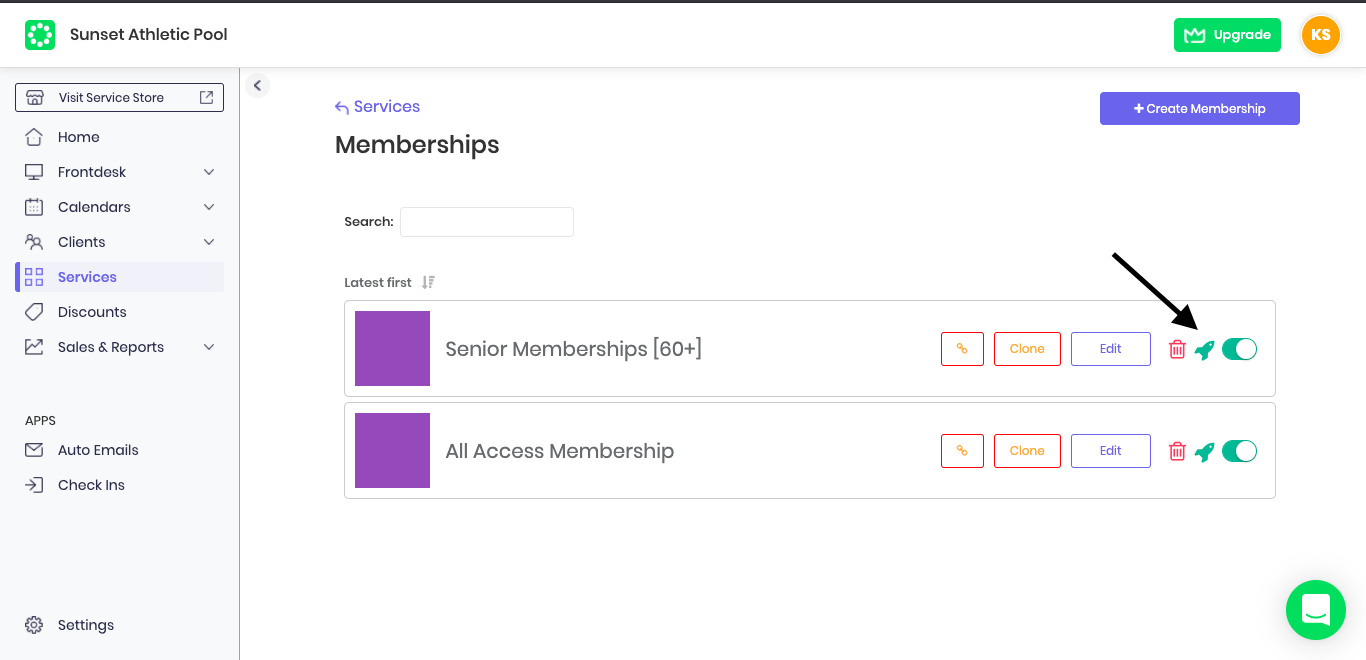The image size is (1366, 660).
Task: Disable the All Access Membership toggle
Action: tap(1239, 451)
